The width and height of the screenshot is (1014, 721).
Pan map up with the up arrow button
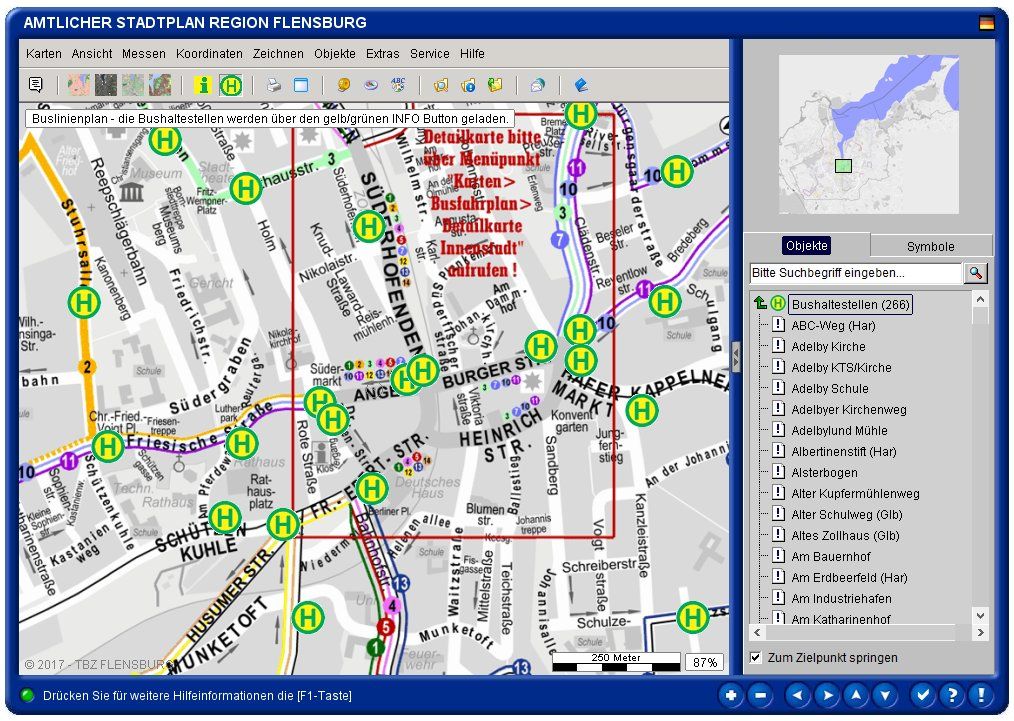pyautogui.click(x=855, y=695)
